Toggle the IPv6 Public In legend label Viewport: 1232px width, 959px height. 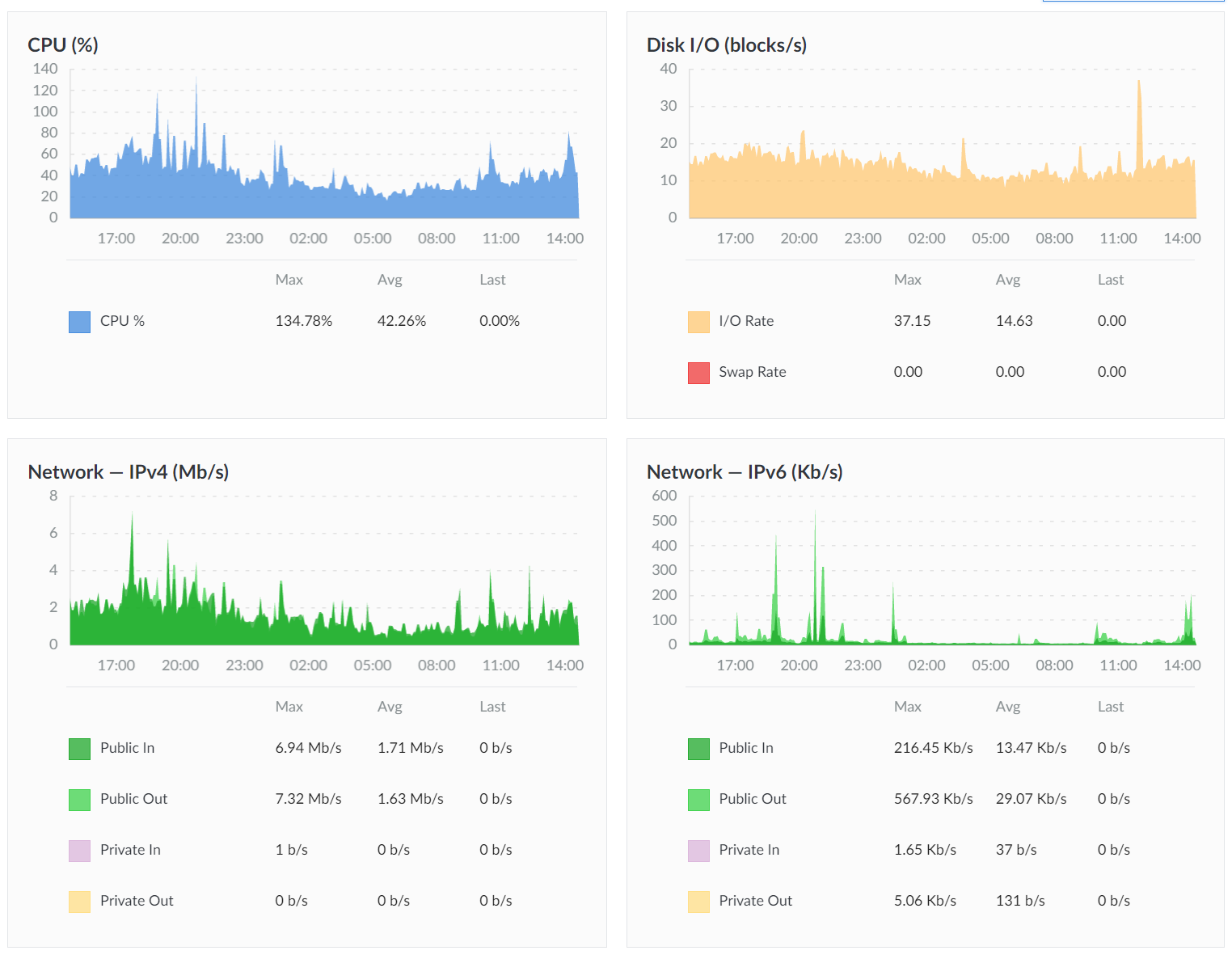(x=745, y=748)
